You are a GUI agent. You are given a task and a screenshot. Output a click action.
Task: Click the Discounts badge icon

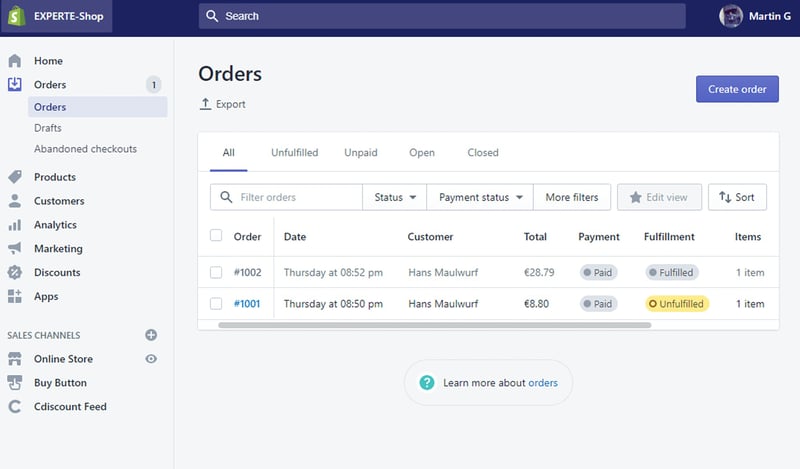click(15, 272)
